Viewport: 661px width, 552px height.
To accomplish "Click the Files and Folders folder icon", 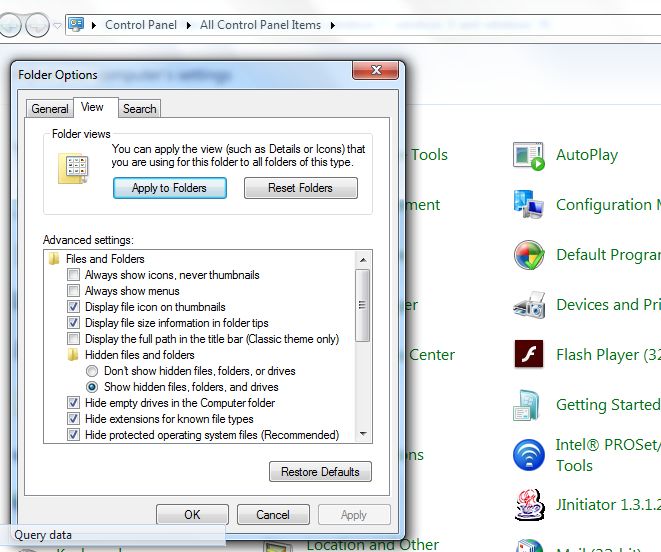I will click(54, 258).
